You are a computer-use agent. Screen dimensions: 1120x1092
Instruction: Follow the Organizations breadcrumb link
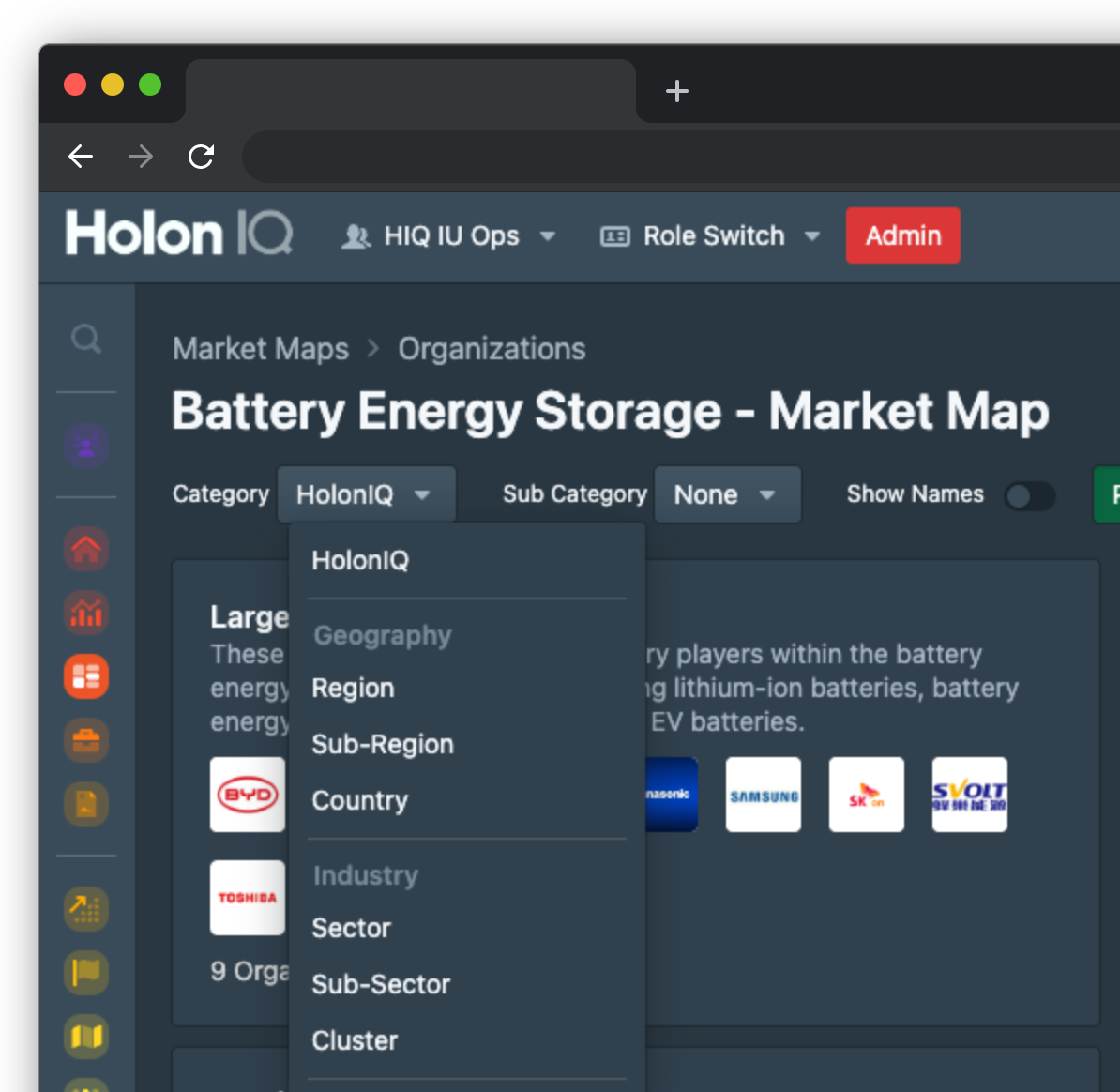tap(492, 349)
